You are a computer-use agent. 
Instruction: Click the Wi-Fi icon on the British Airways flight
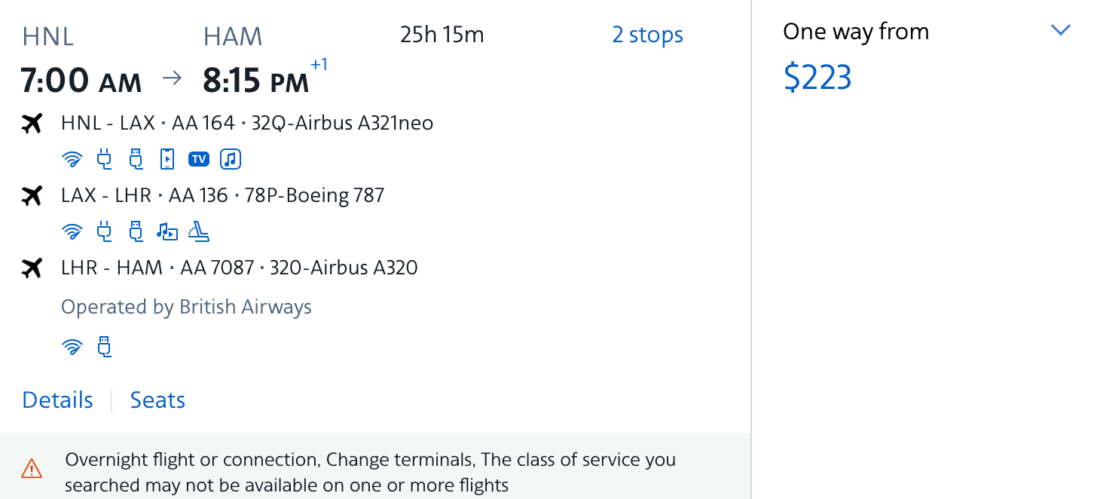pyautogui.click(x=71, y=347)
